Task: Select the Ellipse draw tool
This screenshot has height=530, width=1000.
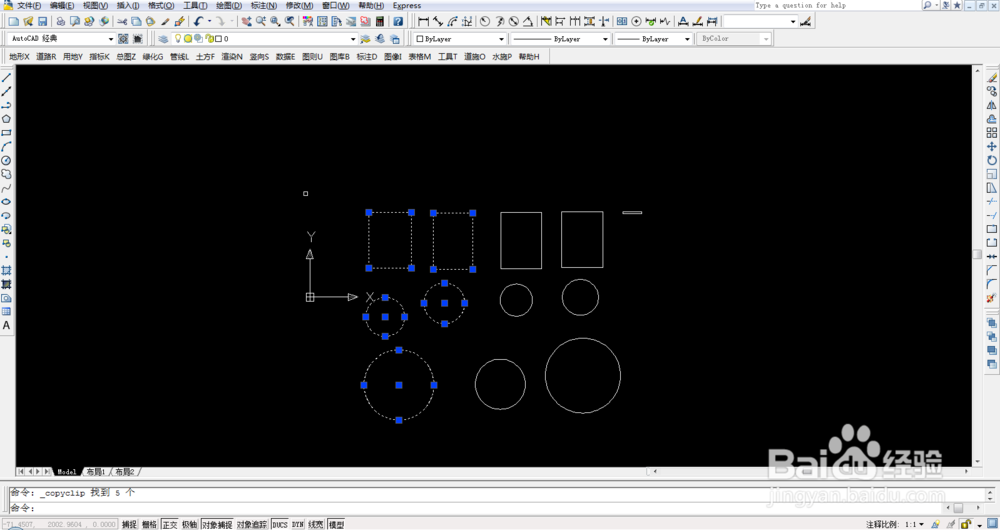Action: click(6, 202)
